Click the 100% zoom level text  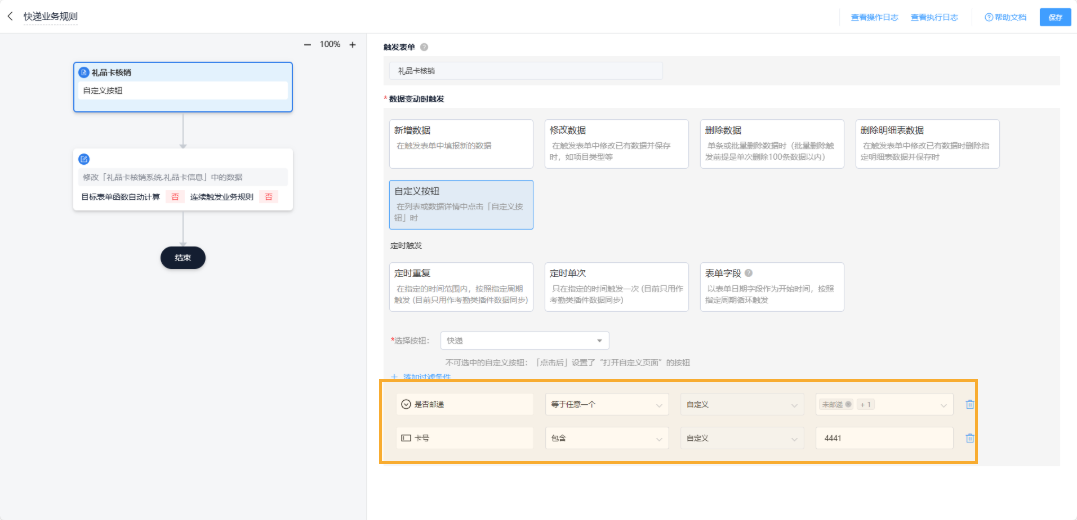click(x=330, y=45)
